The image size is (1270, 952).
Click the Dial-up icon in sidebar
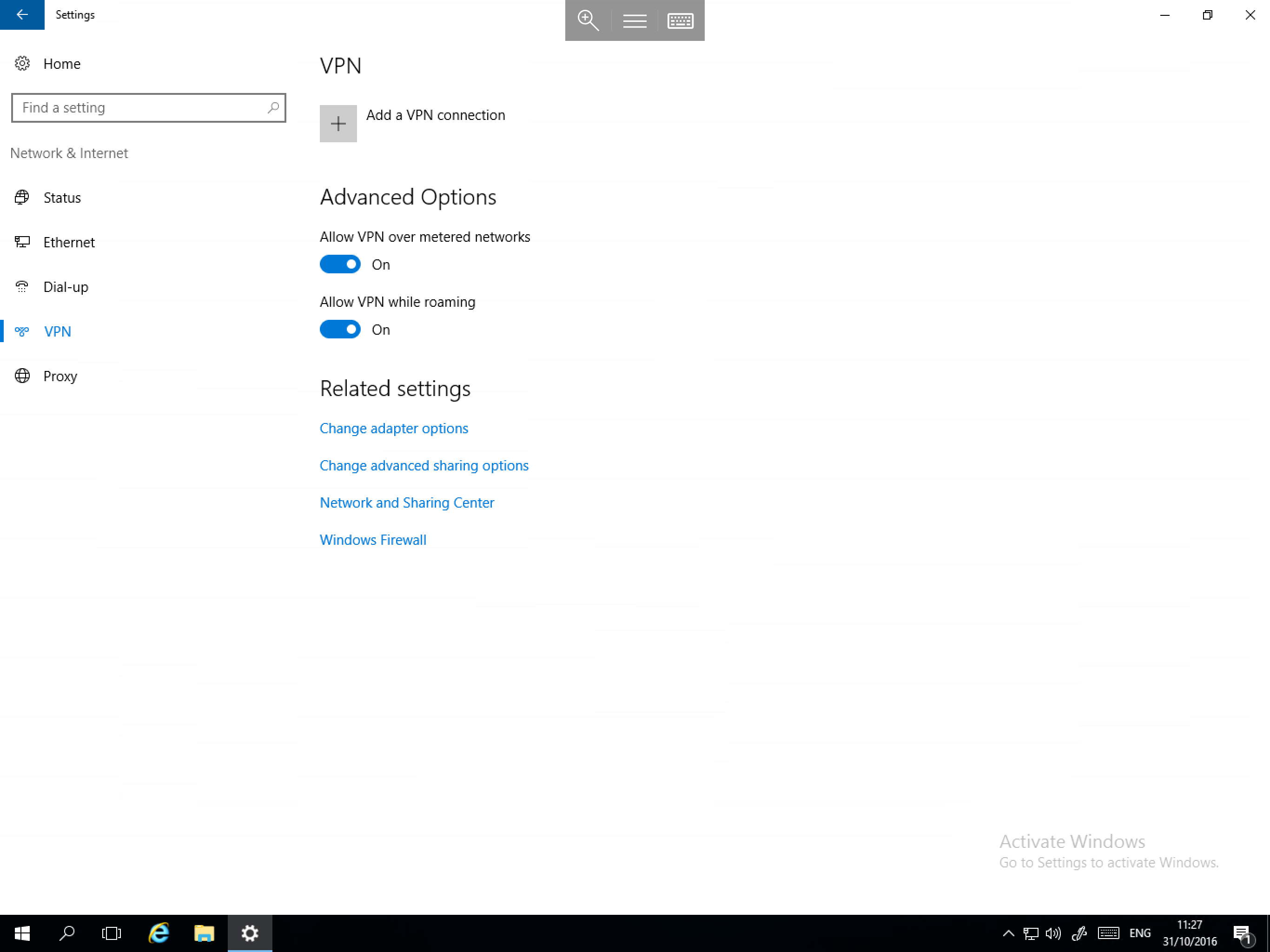click(x=22, y=286)
